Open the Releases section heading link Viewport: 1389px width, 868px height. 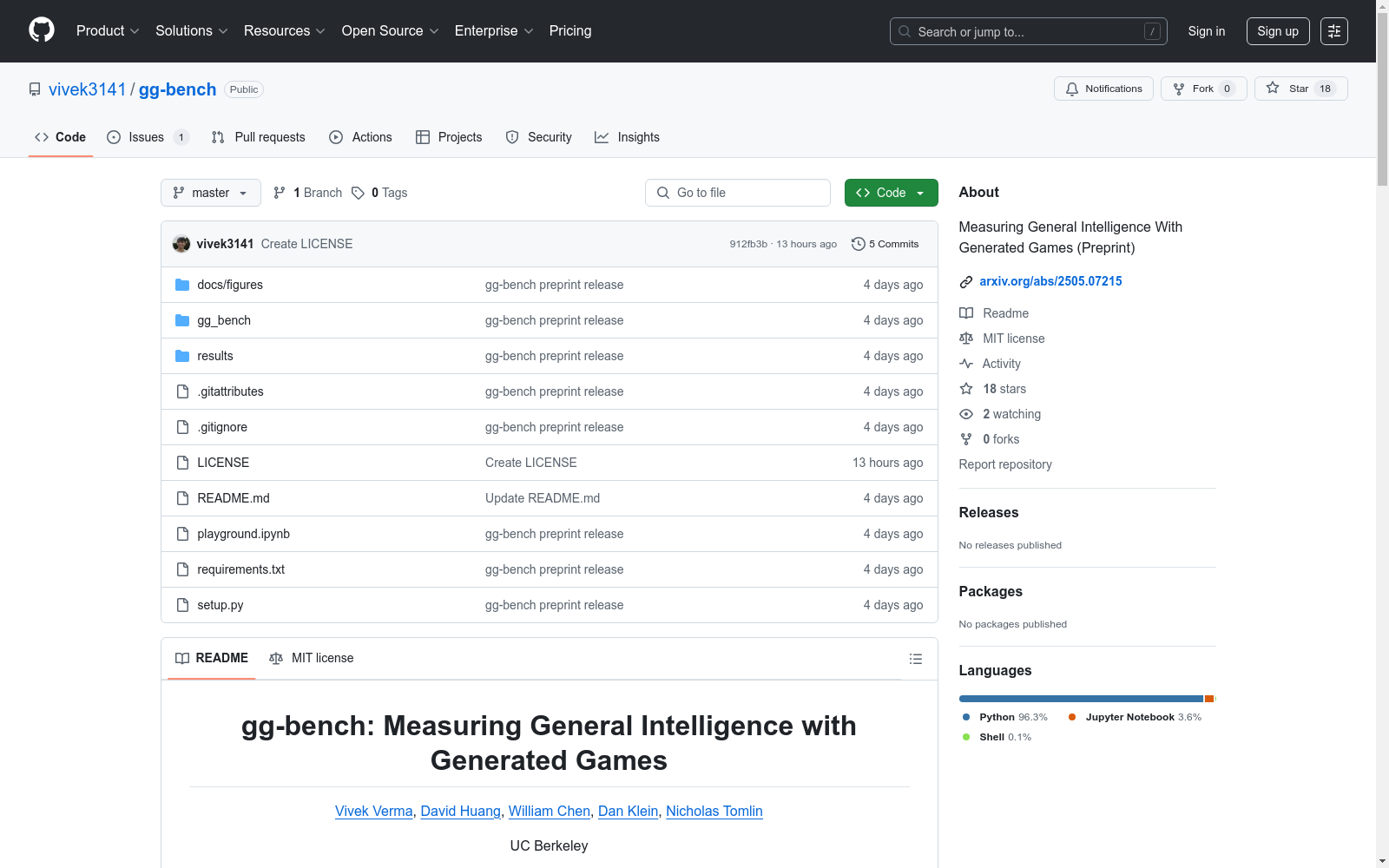point(989,512)
